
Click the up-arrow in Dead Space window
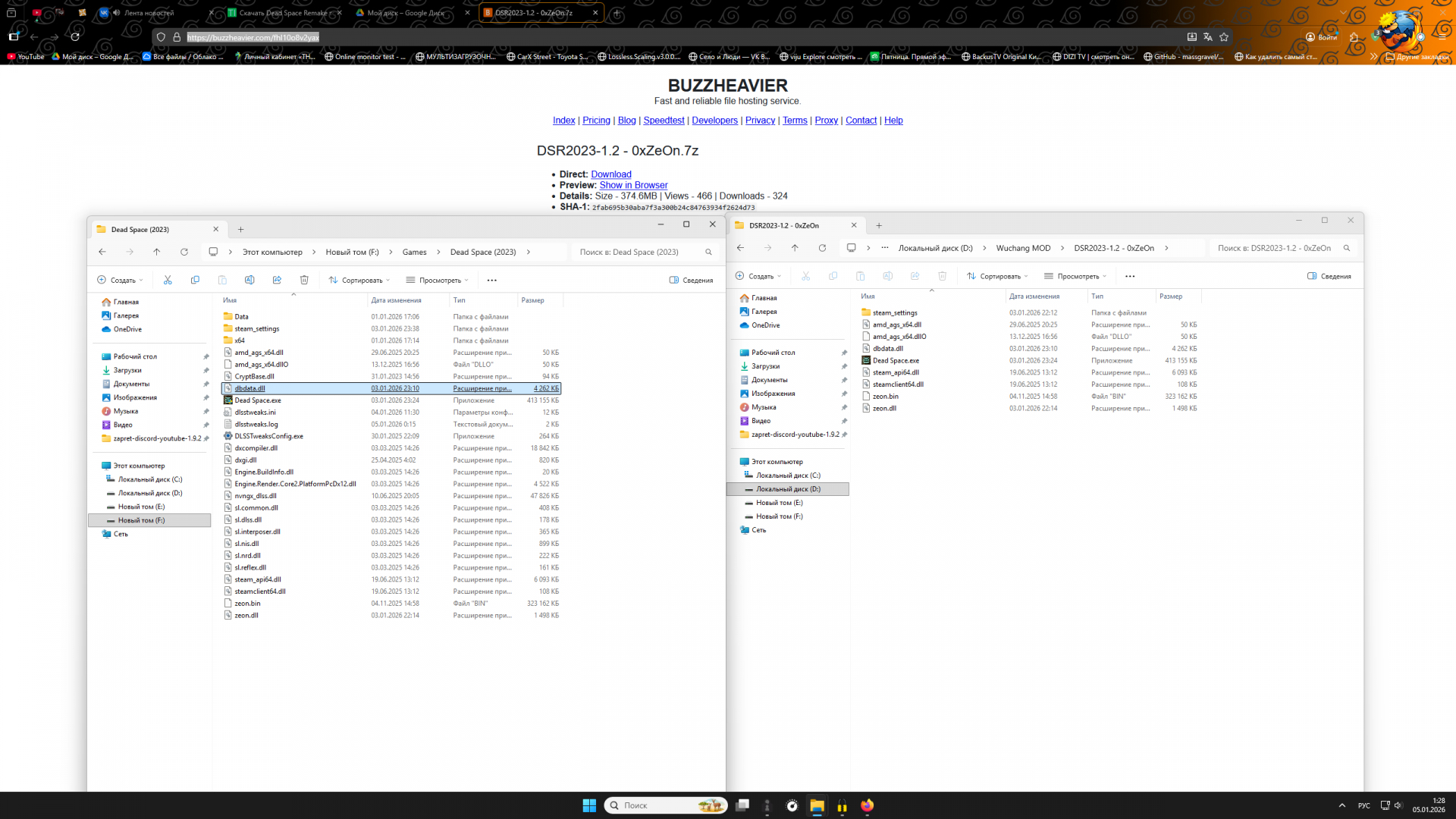point(156,252)
